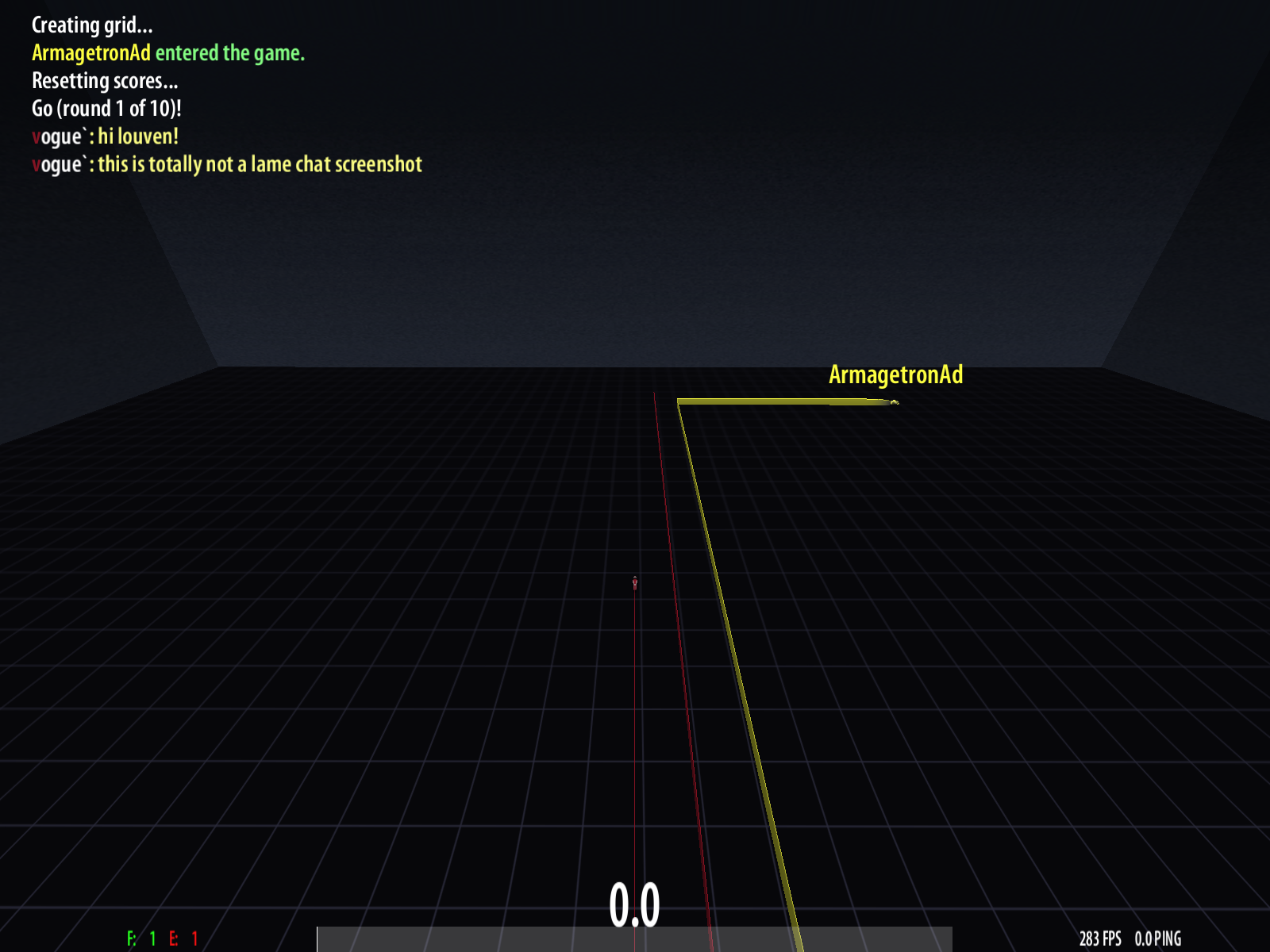Click the yellow light cycle ahead of its trail
Screen dimensions: 1270x952
(895, 402)
